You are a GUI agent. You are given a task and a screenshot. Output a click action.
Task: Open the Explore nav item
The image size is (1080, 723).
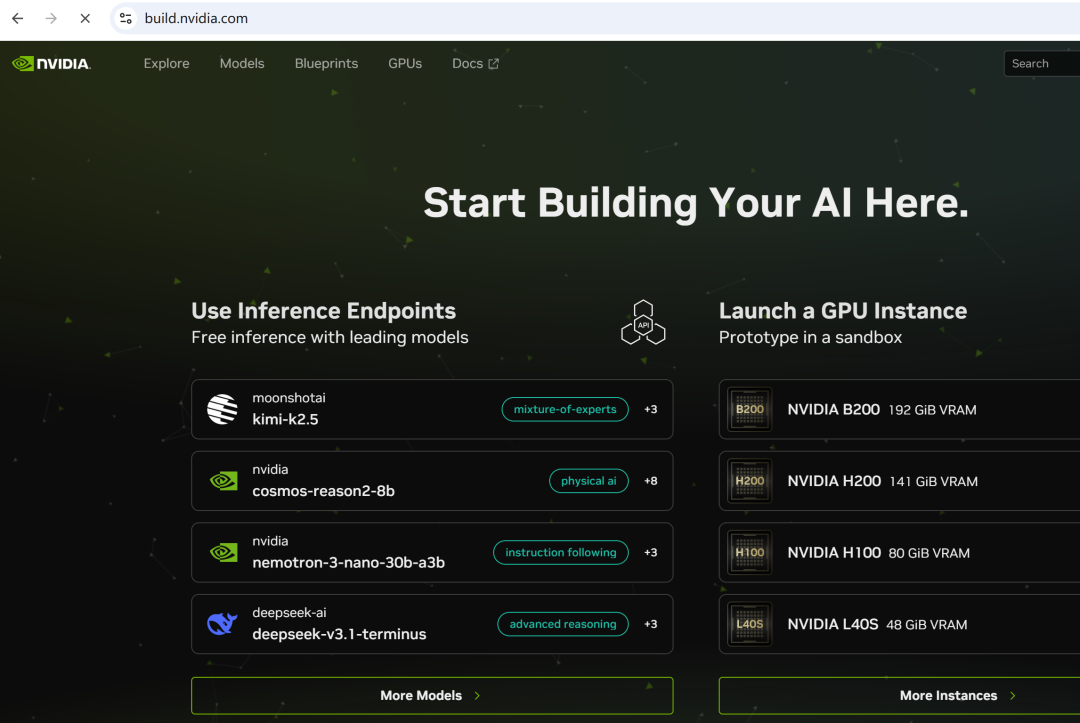(x=166, y=63)
